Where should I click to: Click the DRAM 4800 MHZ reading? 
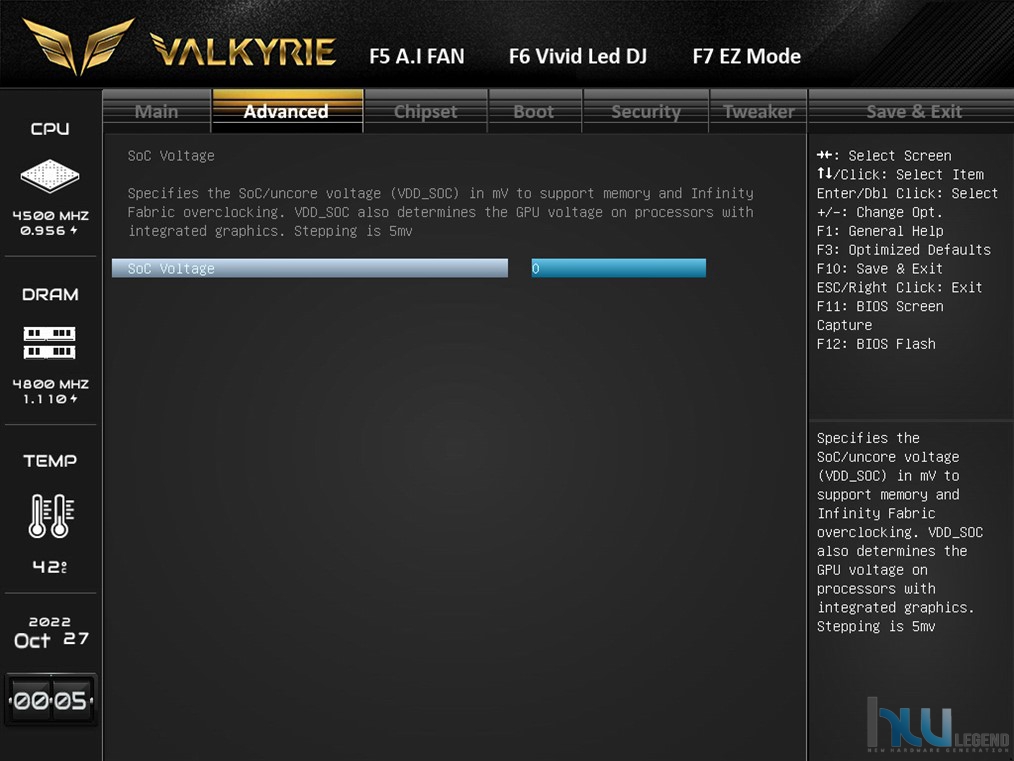coord(50,384)
